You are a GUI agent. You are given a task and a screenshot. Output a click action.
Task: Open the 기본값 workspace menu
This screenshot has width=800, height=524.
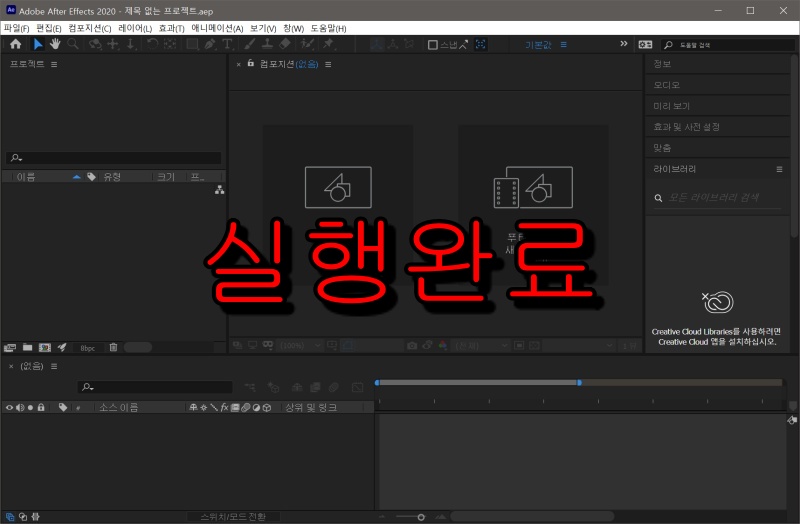(563, 44)
